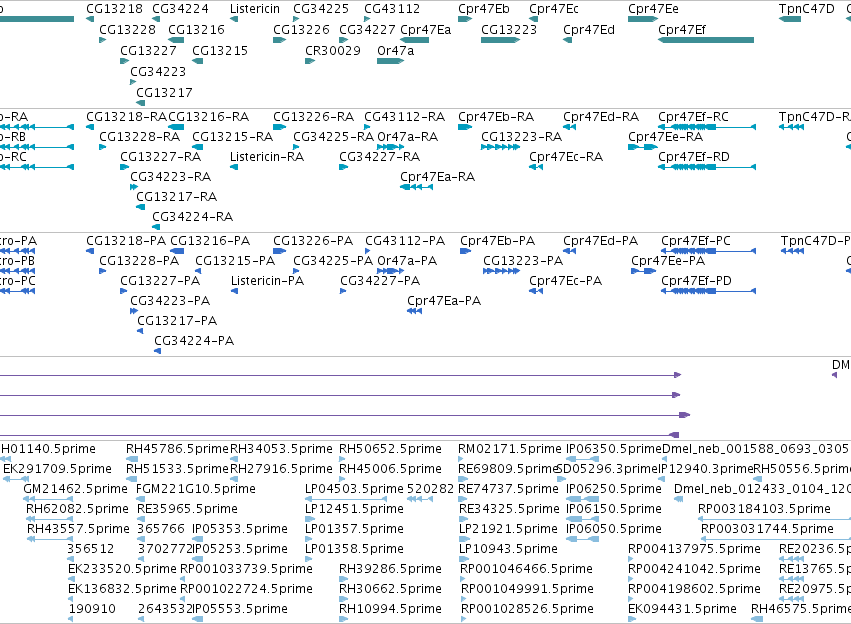Click EST RH34053.5prime
The height and width of the screenshot is (624, 851).
tap(281, 449)
